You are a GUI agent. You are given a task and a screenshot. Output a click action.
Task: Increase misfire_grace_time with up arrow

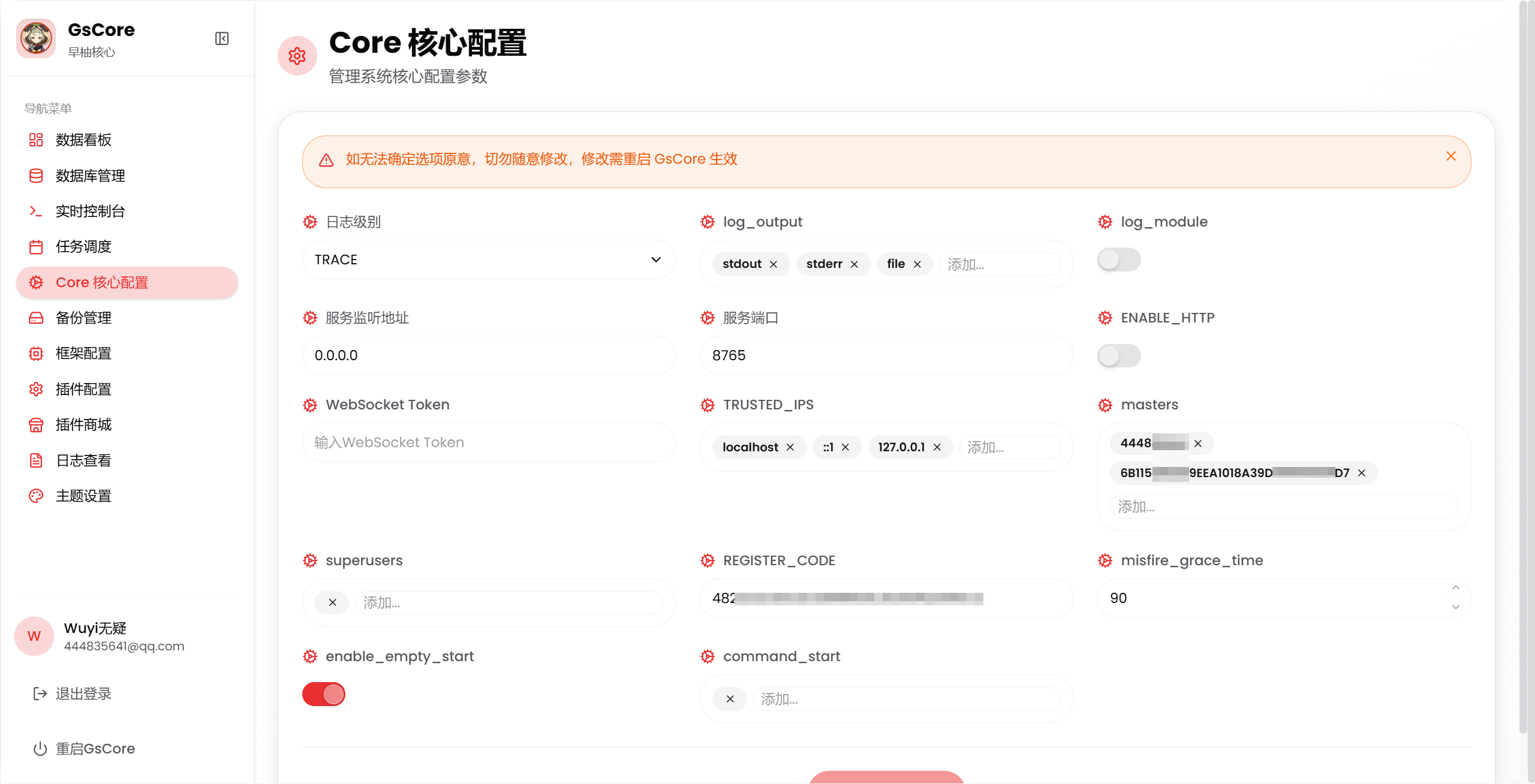(x=1456, y=589)
